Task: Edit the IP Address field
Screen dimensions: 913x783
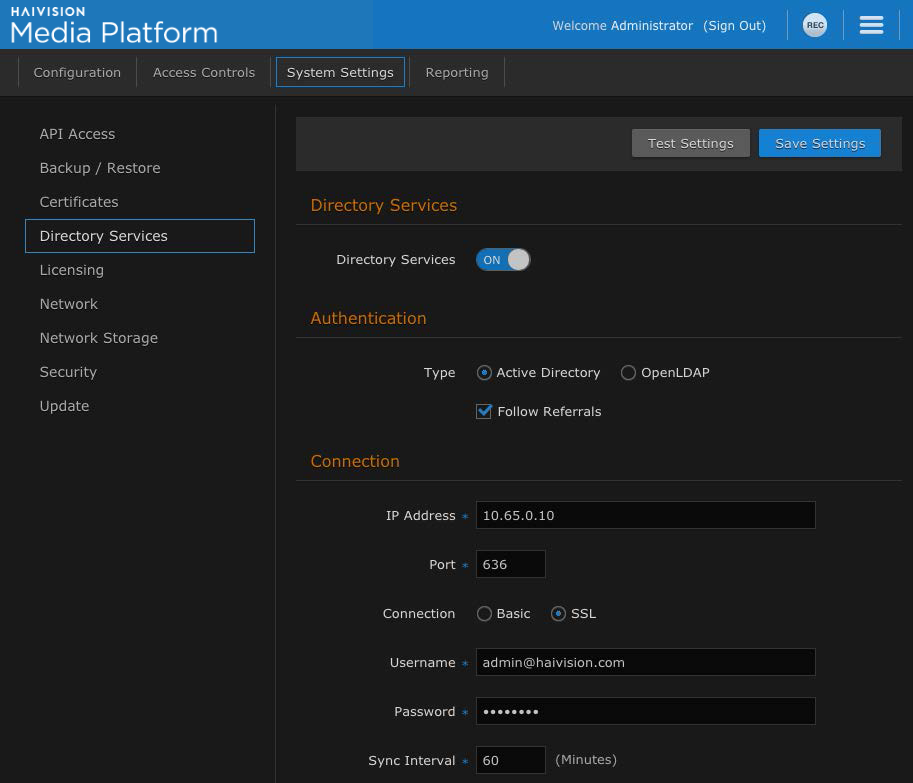Action: [x=645, y=515]
